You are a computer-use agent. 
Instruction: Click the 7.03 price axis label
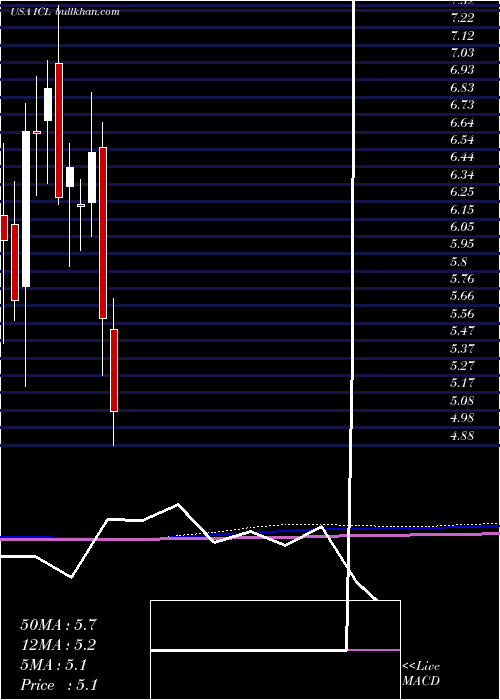(462, 53)
